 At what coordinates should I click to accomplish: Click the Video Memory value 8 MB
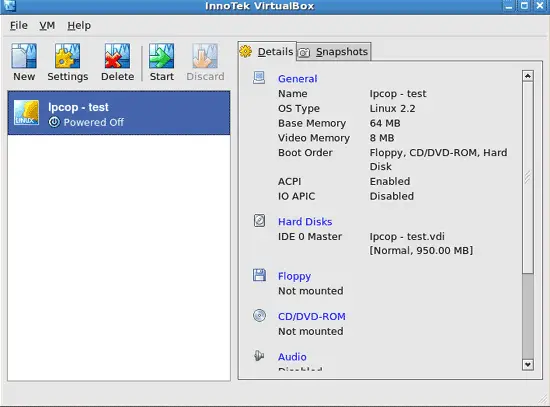click(x=382, y=138)
